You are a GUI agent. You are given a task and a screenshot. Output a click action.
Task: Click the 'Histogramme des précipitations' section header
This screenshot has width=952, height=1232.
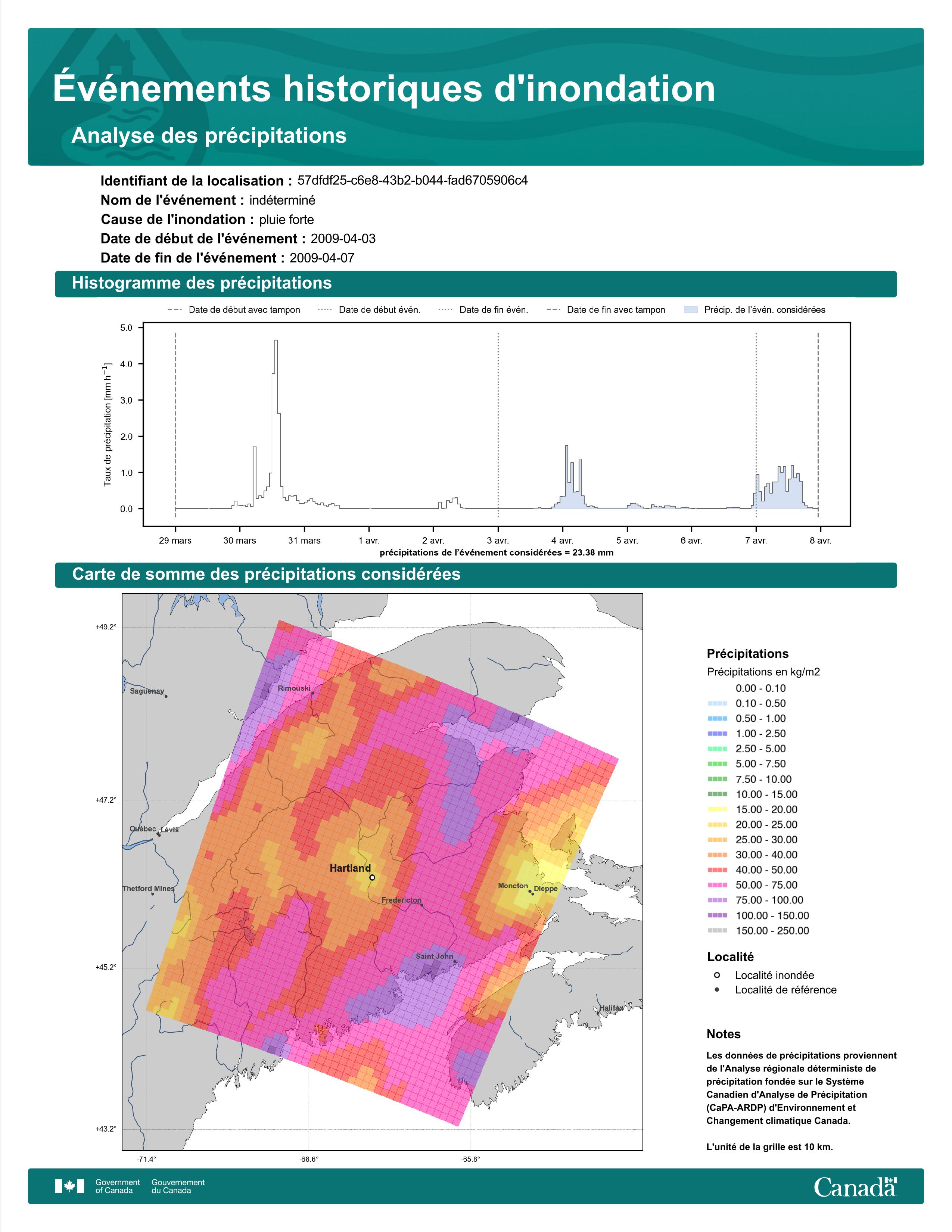(475, 283)
